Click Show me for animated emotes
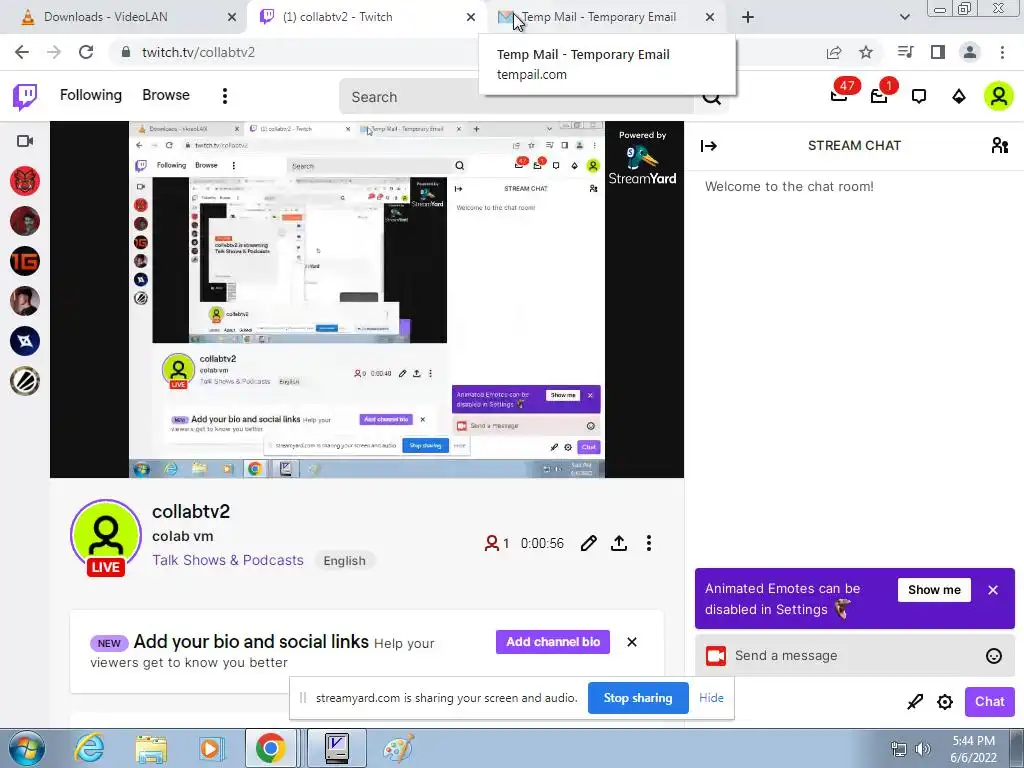 tap(935, 590)
